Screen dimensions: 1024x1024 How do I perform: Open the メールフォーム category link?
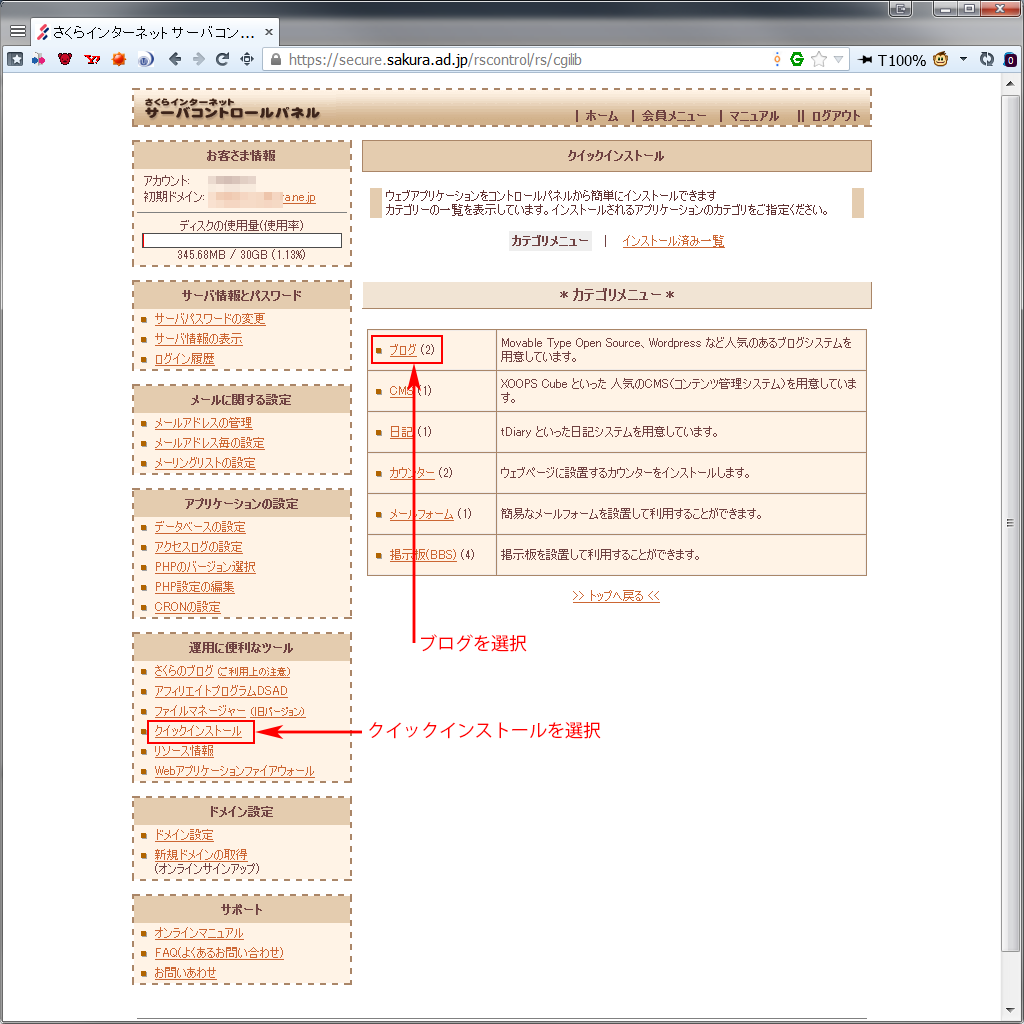click(x=421, y=514)
